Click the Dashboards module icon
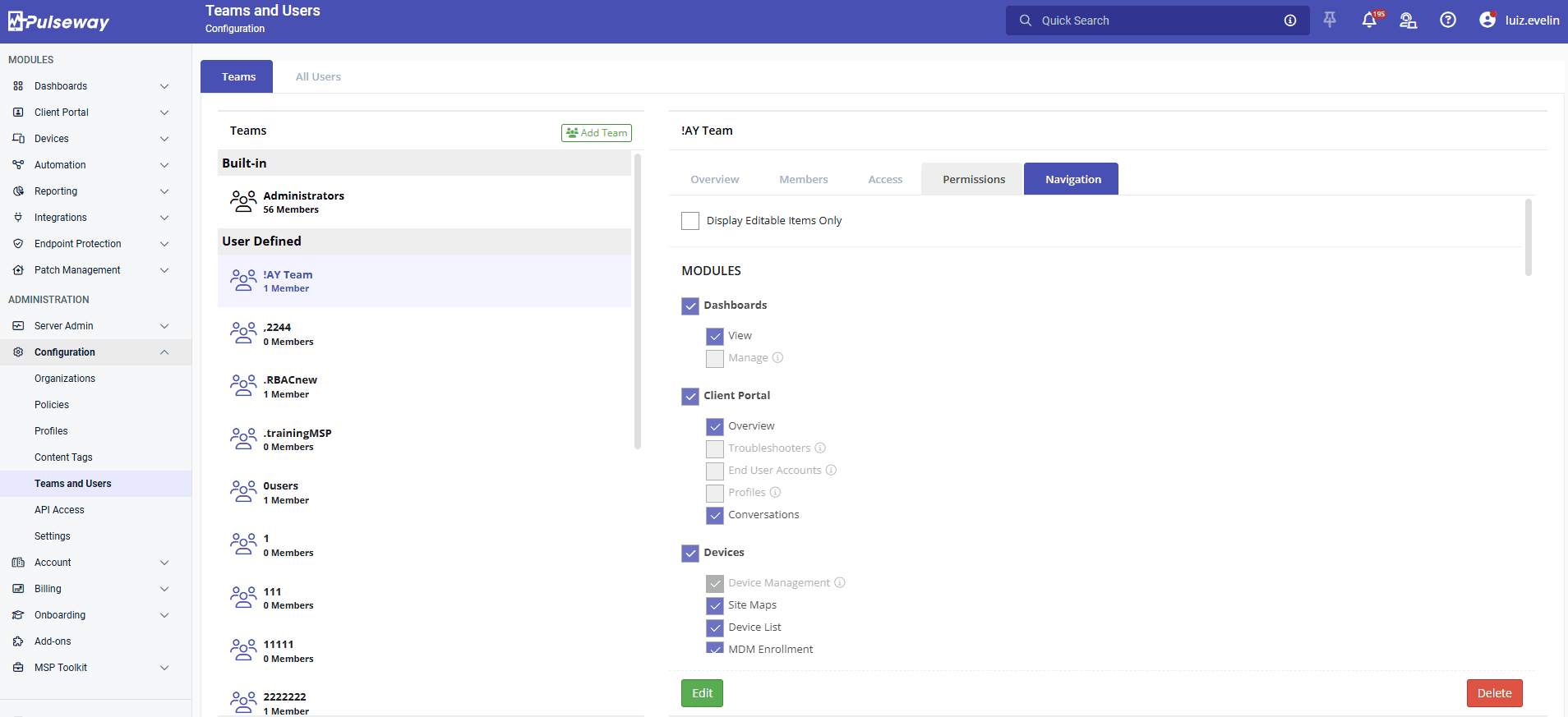Image resolution: width=1568 pixels, height=717 pixels. [x=18, y=86]
